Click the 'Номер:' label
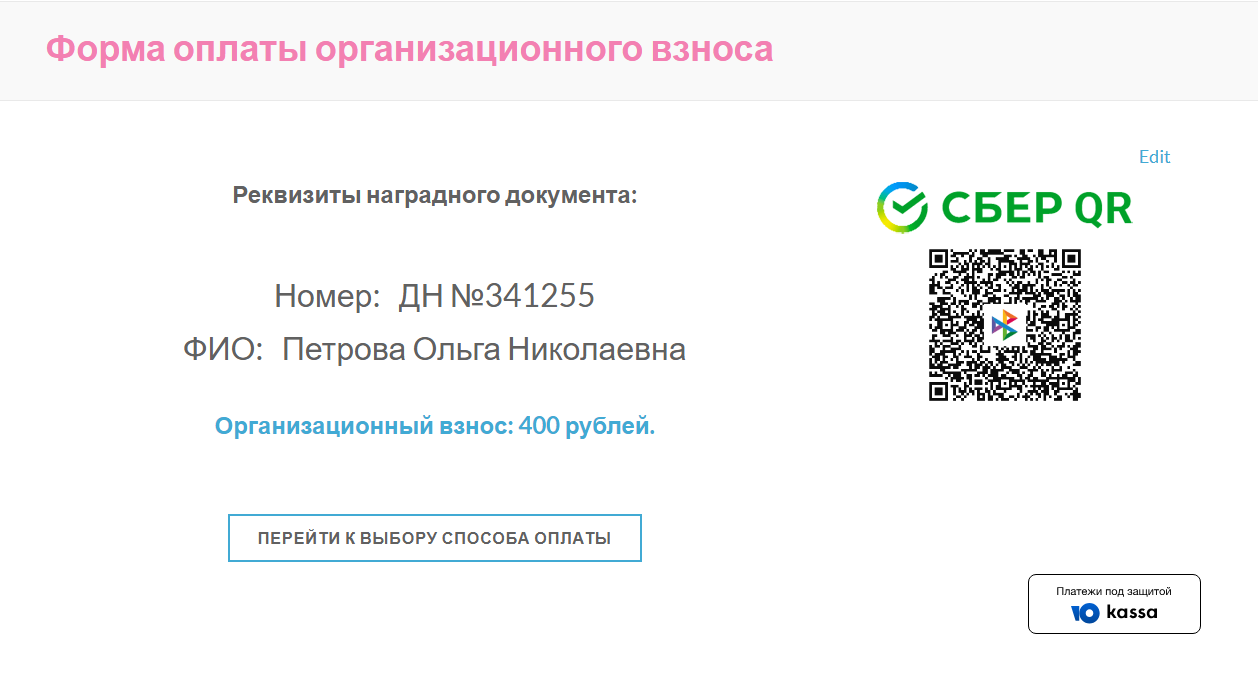This screenshot has width=1258, height=682. coord(328,296)
